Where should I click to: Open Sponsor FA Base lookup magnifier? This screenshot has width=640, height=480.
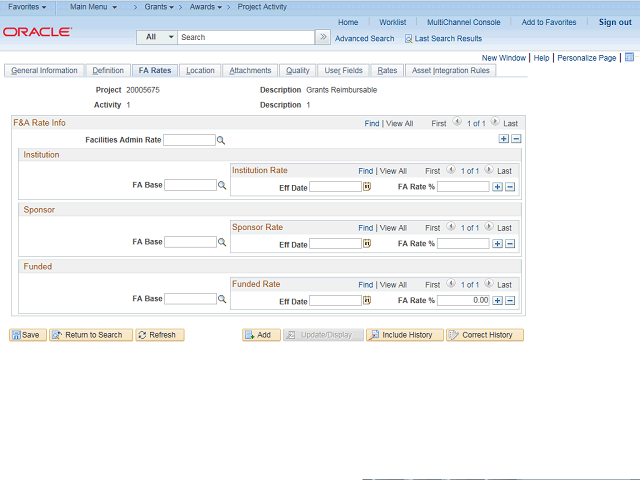(x=222, y=242)
